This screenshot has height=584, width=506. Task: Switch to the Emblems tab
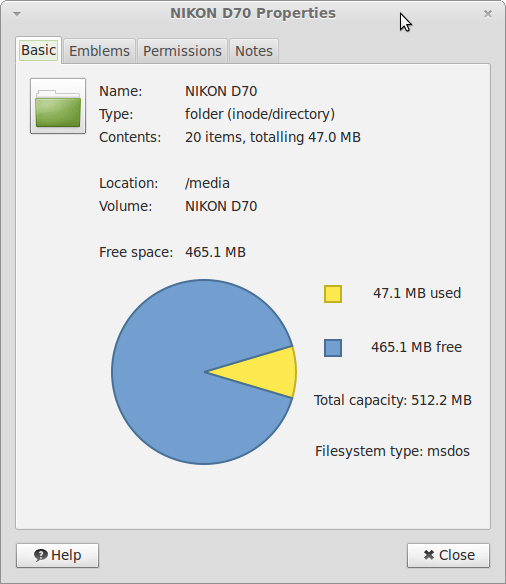click(99, 51)
